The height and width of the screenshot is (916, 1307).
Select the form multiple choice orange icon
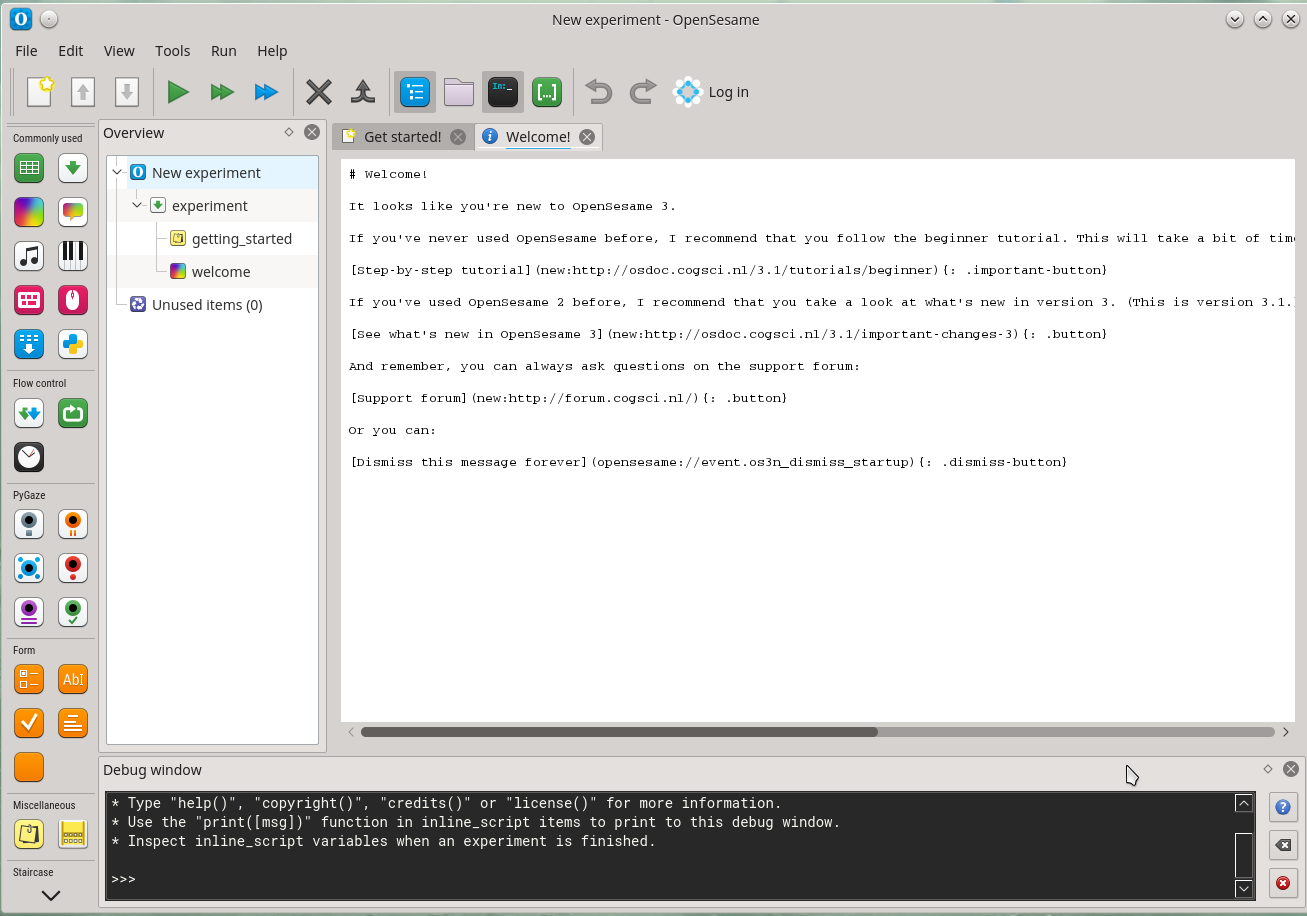click(29, 679)
